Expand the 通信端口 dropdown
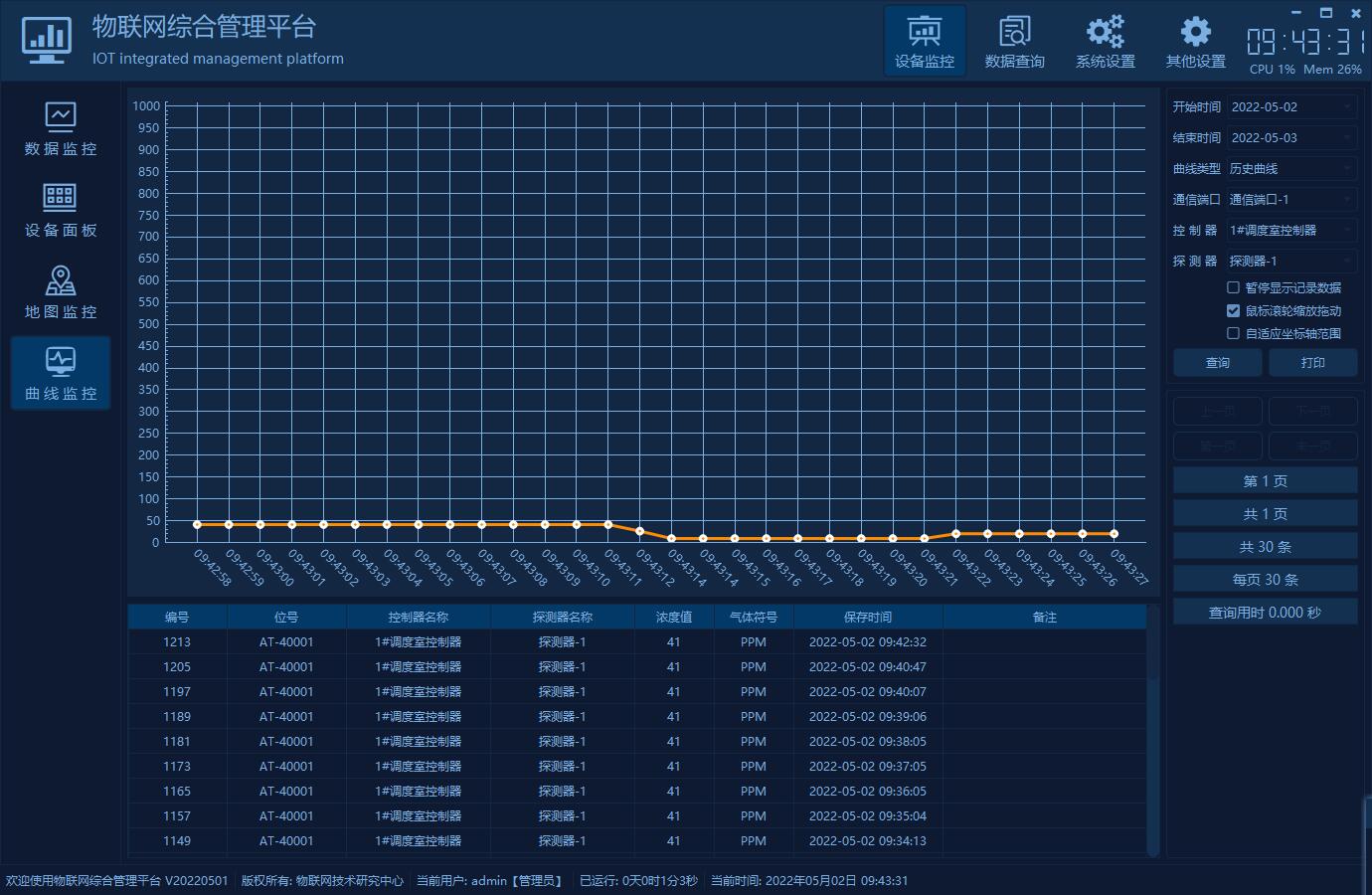Screen dimensions: 1372x895 [x=1290, y=200]
